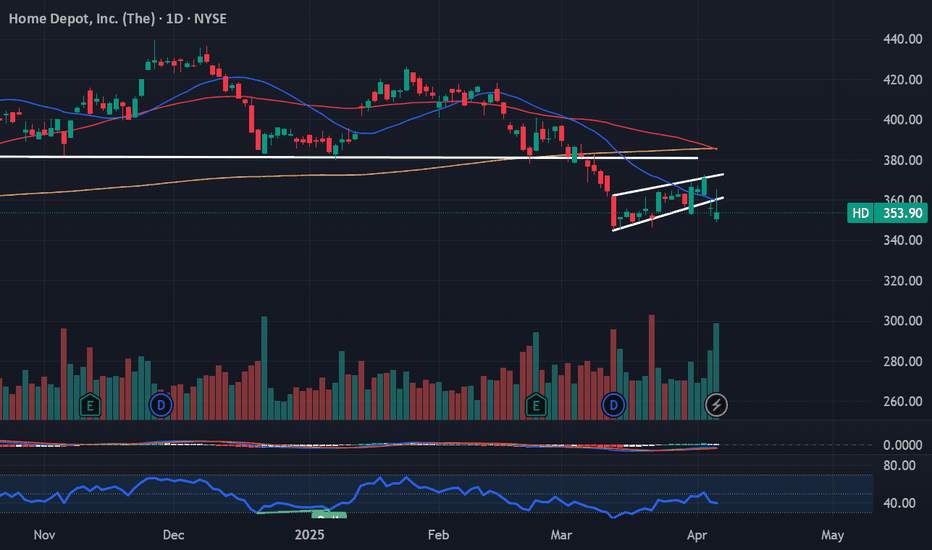
Task: Click the 440.00 price axis label
Action: (x=903, y=39)
